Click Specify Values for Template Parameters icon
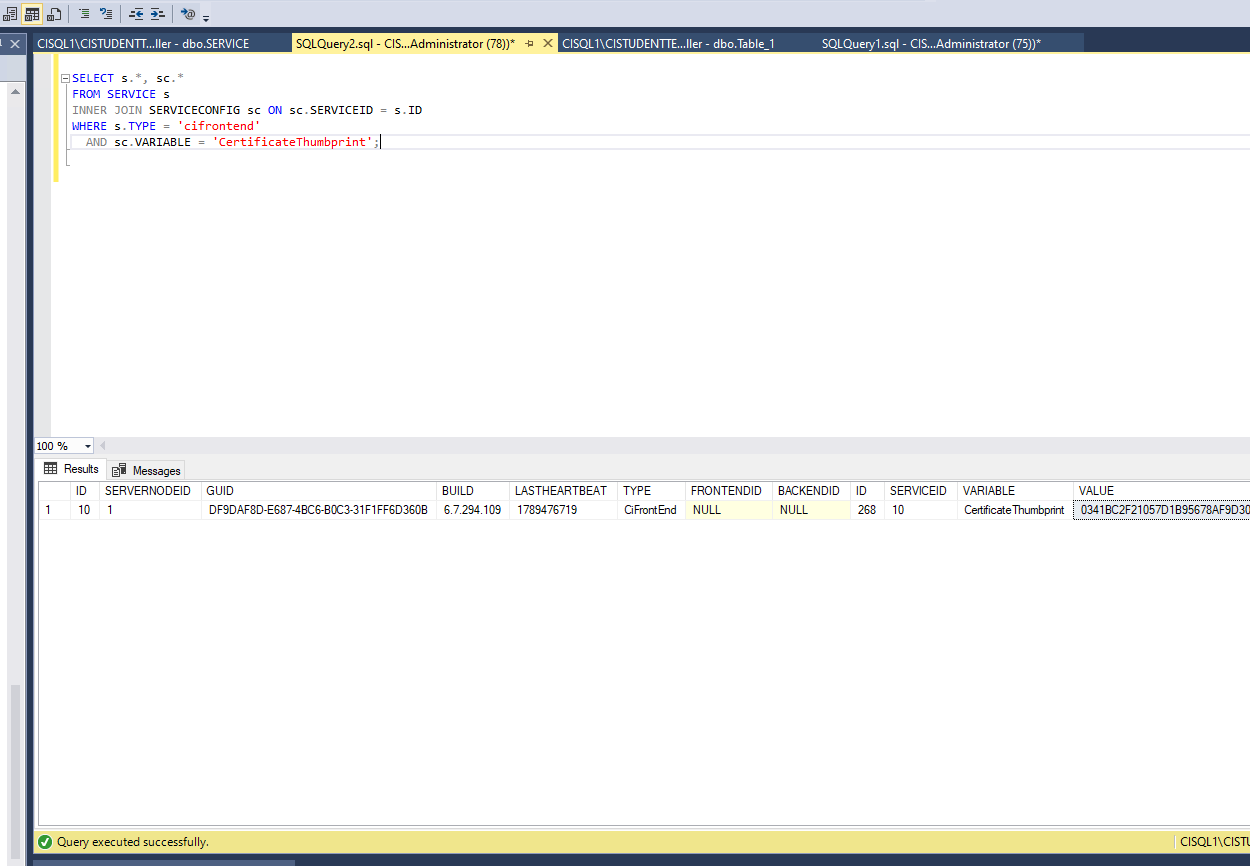This screenshot has height=866, width=1250. click(188, 14)
